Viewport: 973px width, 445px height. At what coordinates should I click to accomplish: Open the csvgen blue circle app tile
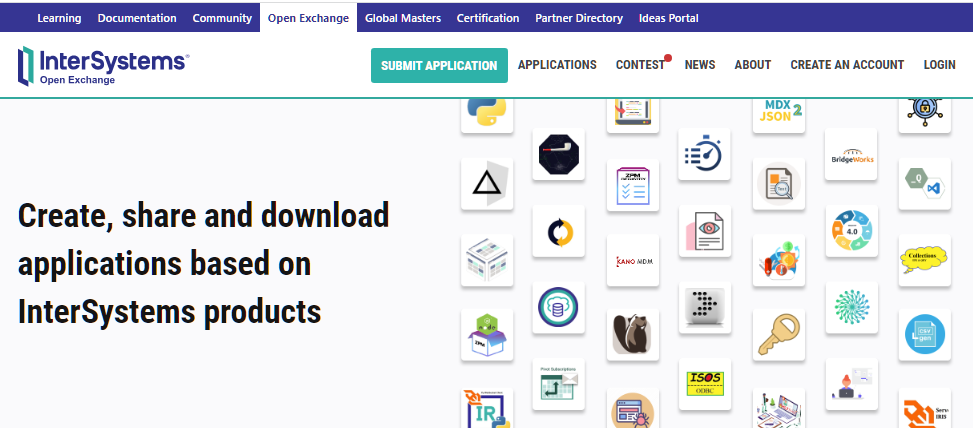point(925,335)
